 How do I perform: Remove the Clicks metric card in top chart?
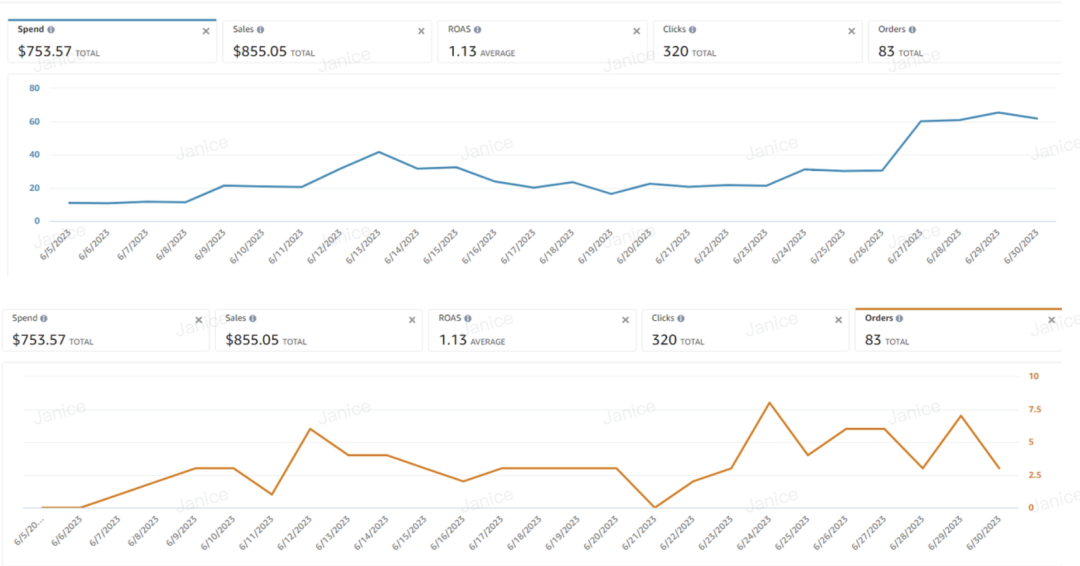point(851,31)
